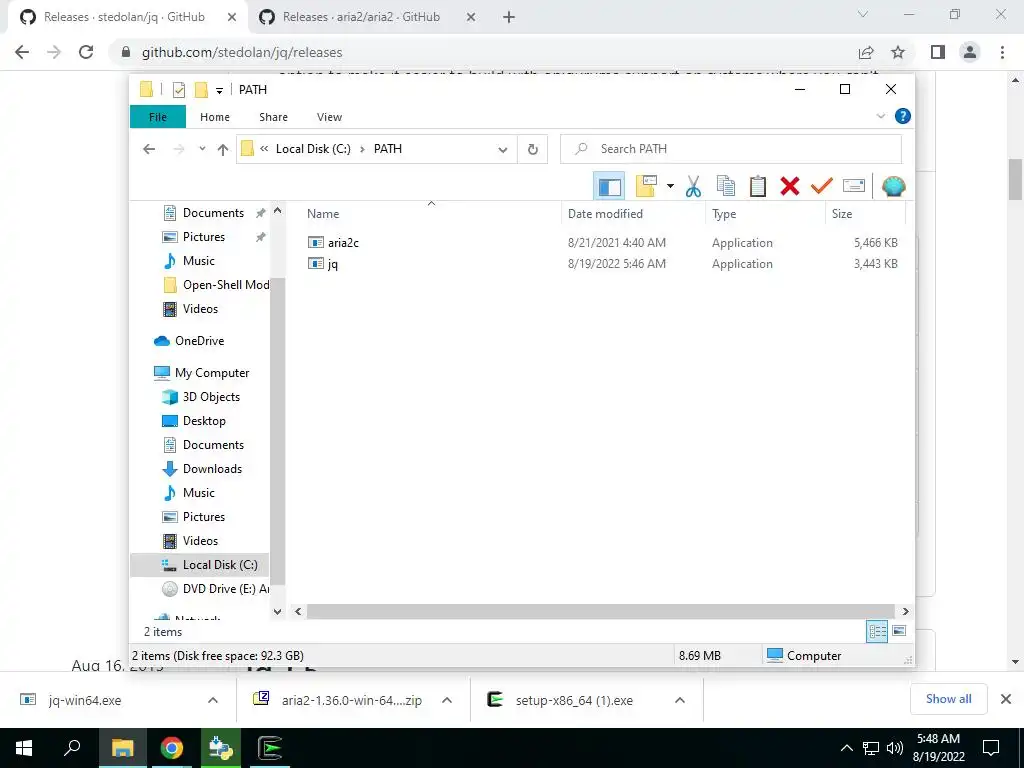
Task: Open Windows Start menu
Action: (x=24, y=748)
